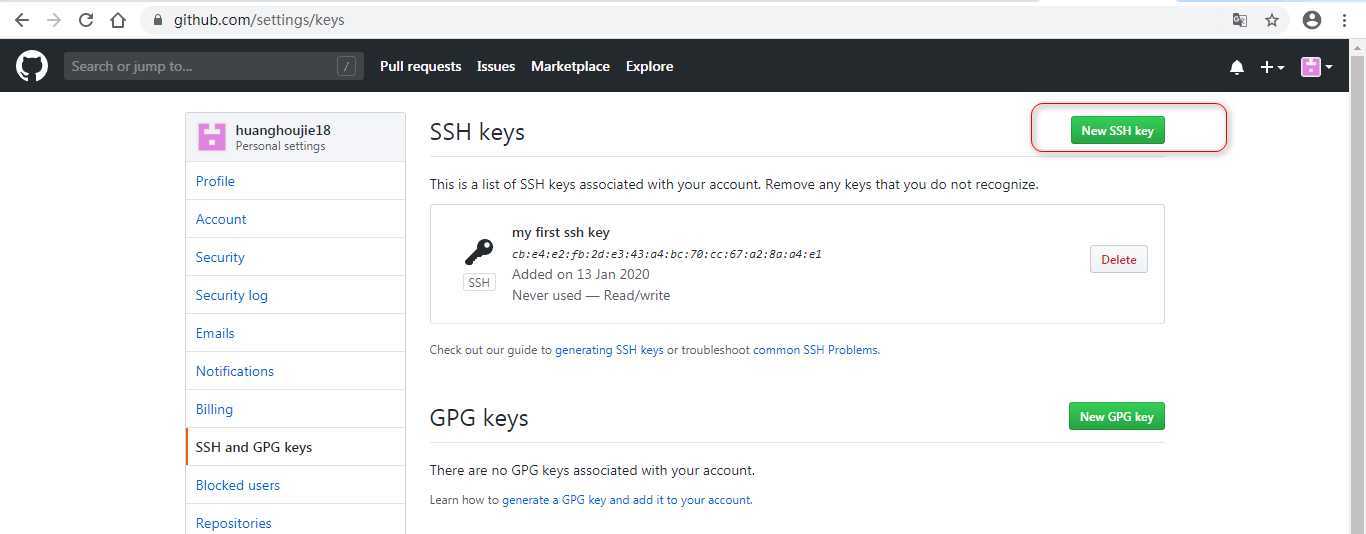This screenshot has height=534, width=1366.
Task: Reload the page with the refresh icon
Action: [x=86, y=20]
